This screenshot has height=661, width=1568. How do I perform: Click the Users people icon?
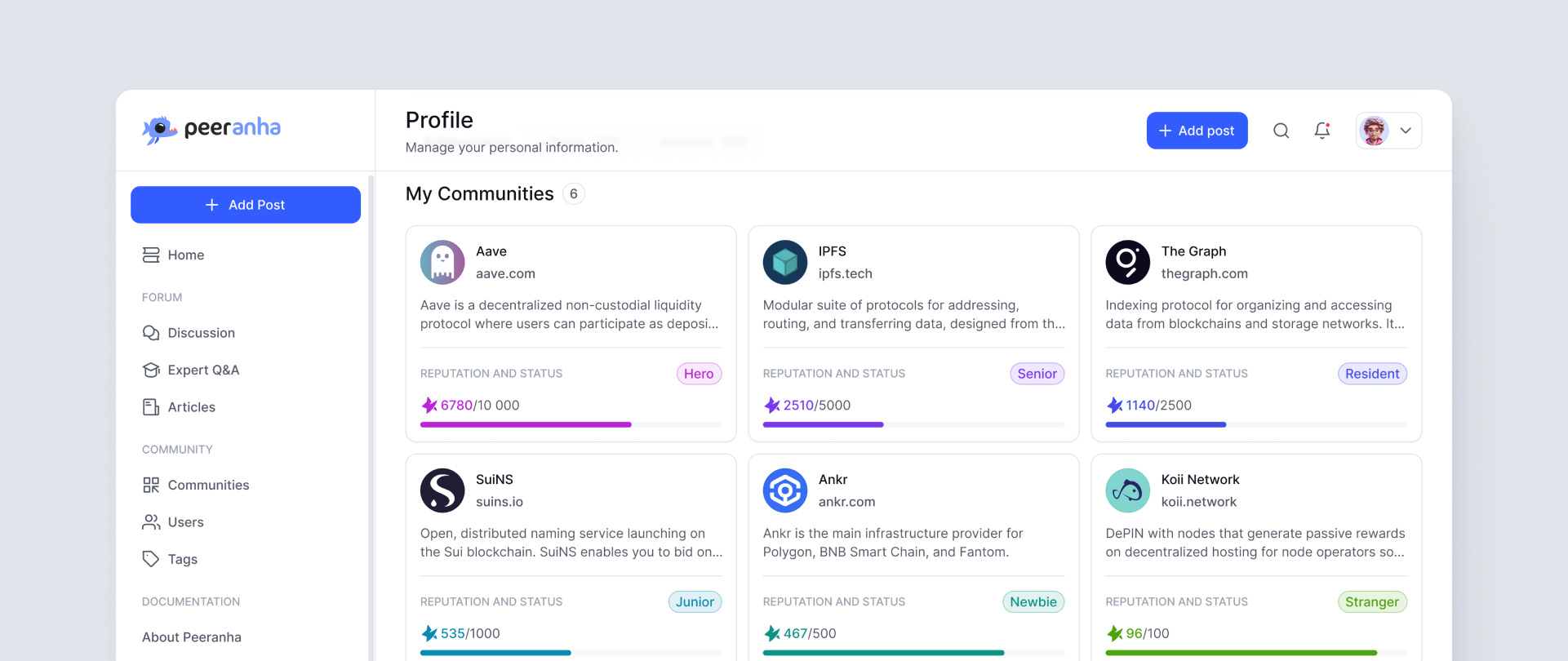(151, 522)
